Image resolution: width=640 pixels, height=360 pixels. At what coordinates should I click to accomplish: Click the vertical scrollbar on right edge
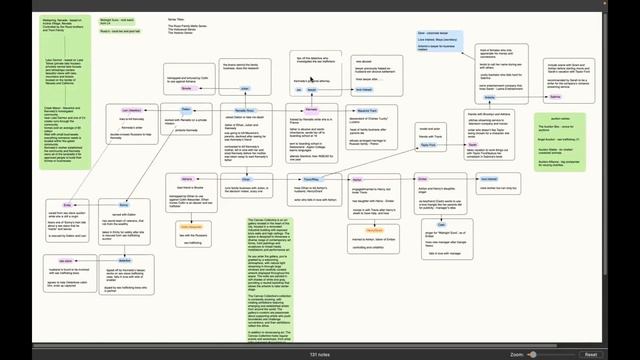click(605, 143)
